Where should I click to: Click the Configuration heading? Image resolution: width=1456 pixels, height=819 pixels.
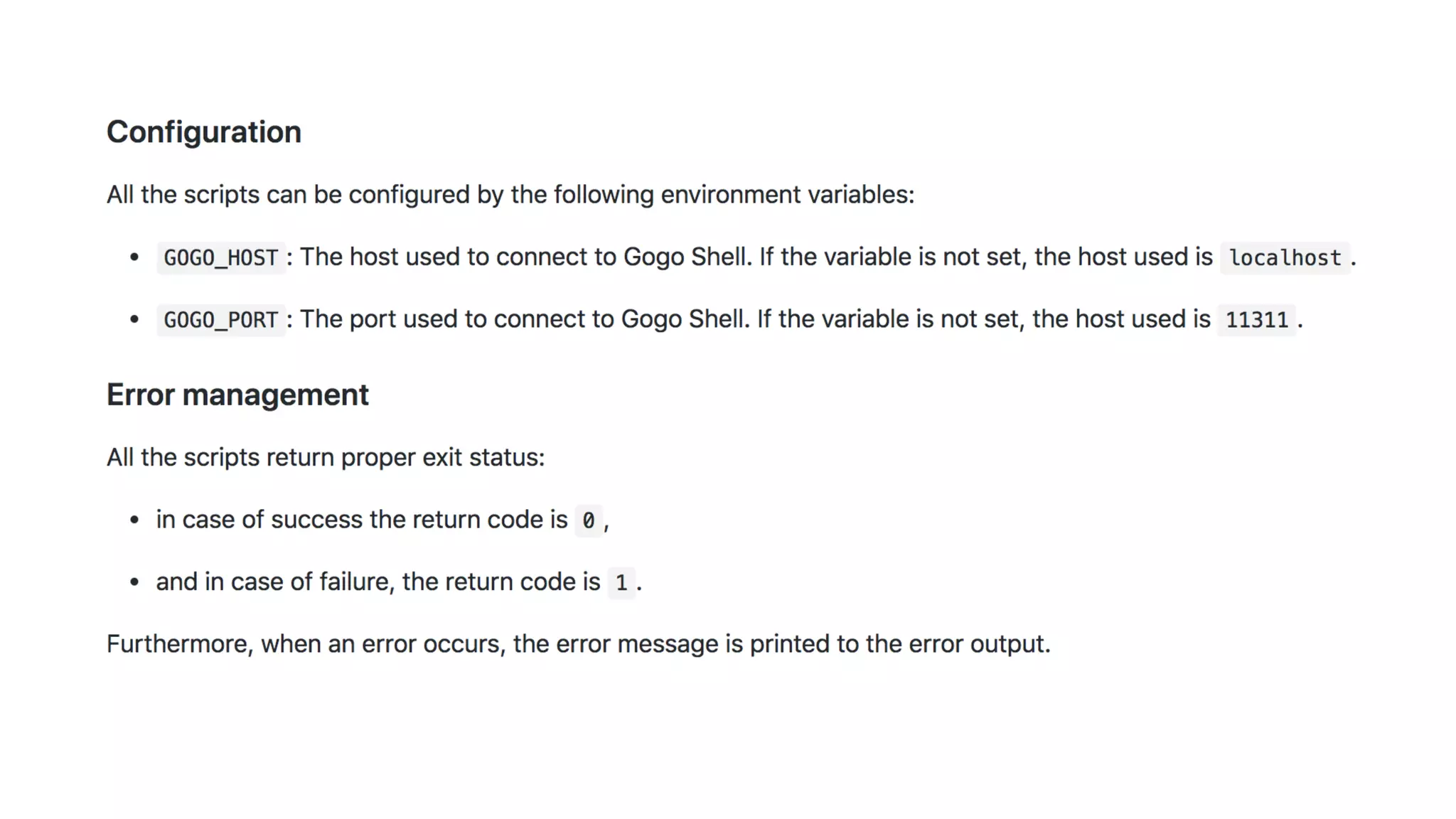pyautogui.click(x=204, y=132)
